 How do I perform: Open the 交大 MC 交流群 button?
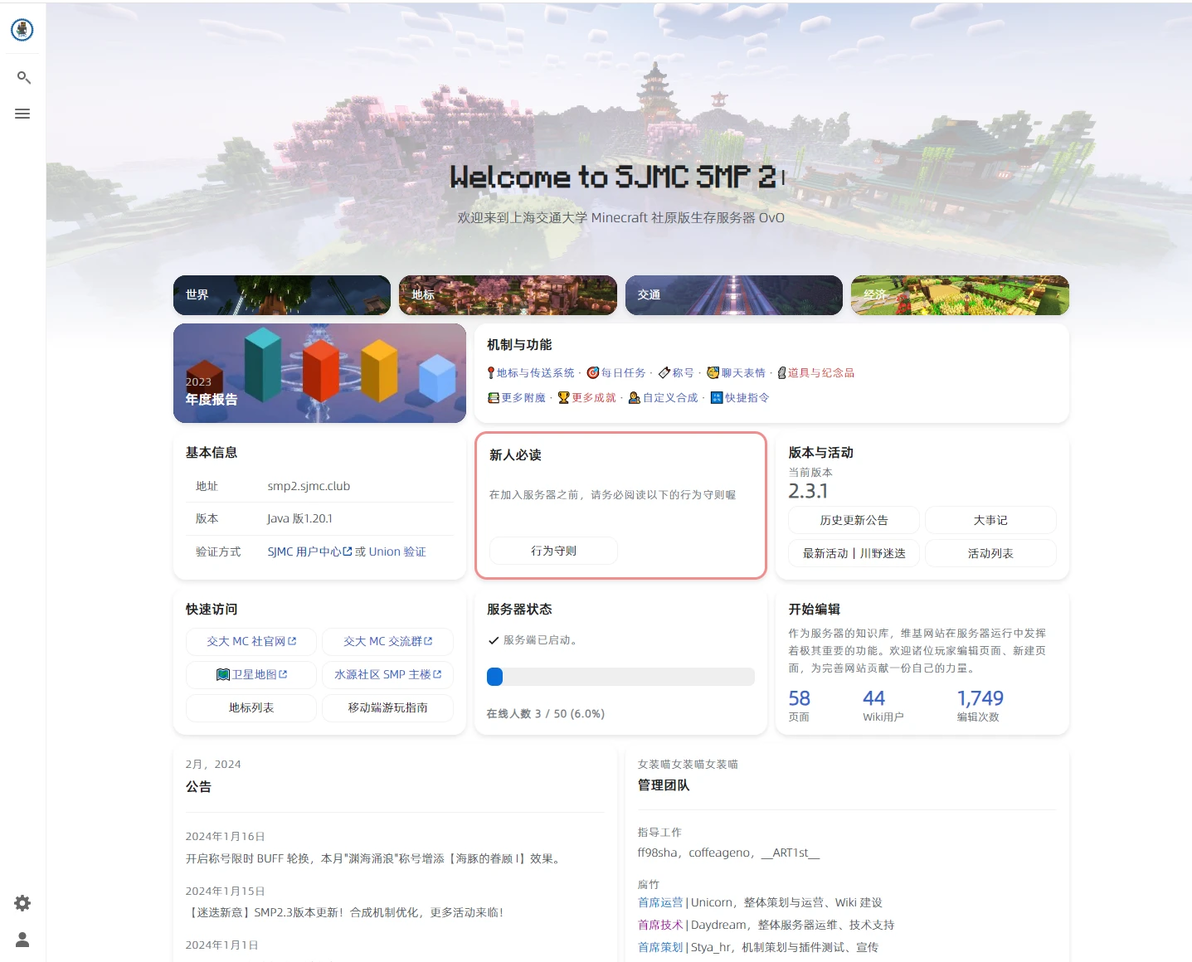[x=388, y=641]
